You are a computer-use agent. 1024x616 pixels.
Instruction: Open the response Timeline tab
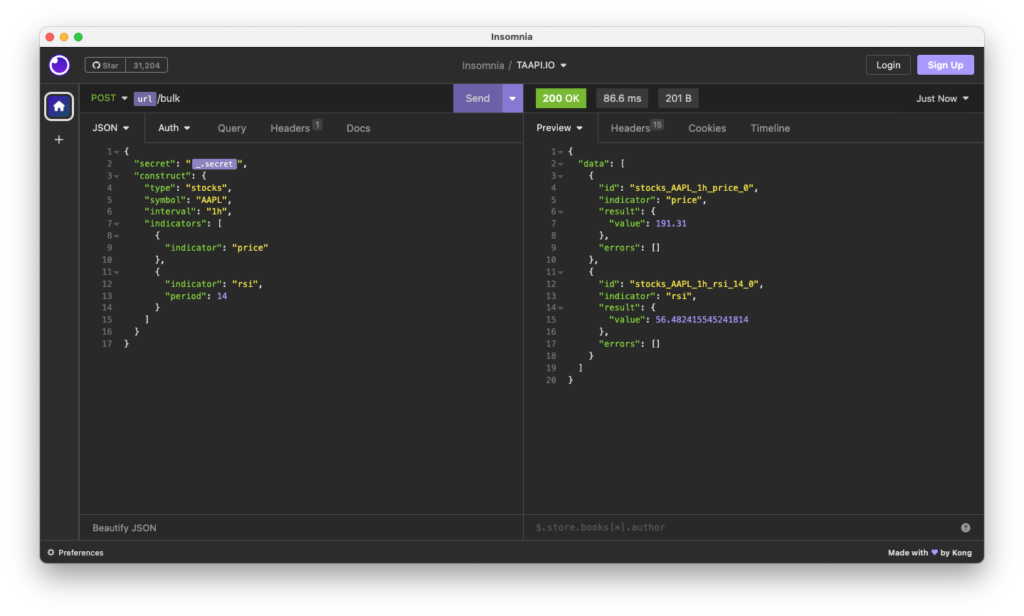pyautogui.click(x=770, y=128)
